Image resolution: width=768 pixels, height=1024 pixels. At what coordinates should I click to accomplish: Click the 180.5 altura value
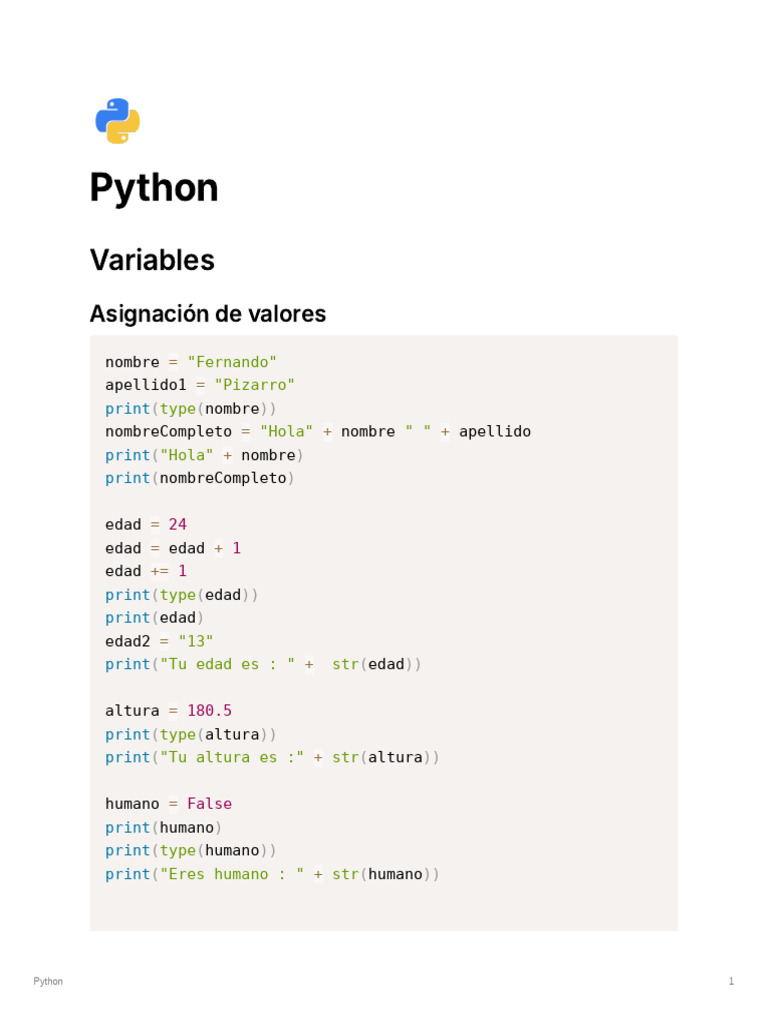point(210,711)
